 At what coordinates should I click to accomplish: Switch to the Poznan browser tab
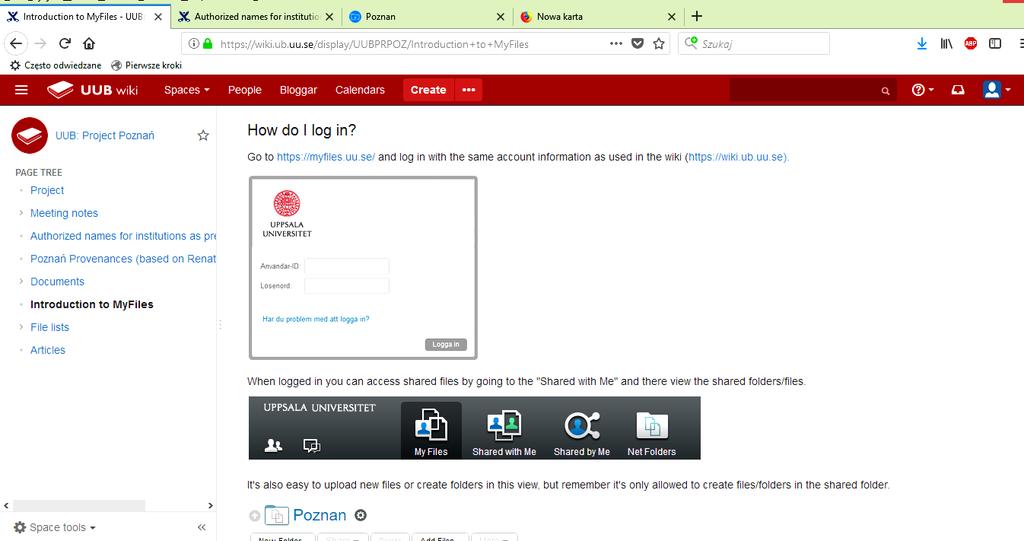[428, 16]
